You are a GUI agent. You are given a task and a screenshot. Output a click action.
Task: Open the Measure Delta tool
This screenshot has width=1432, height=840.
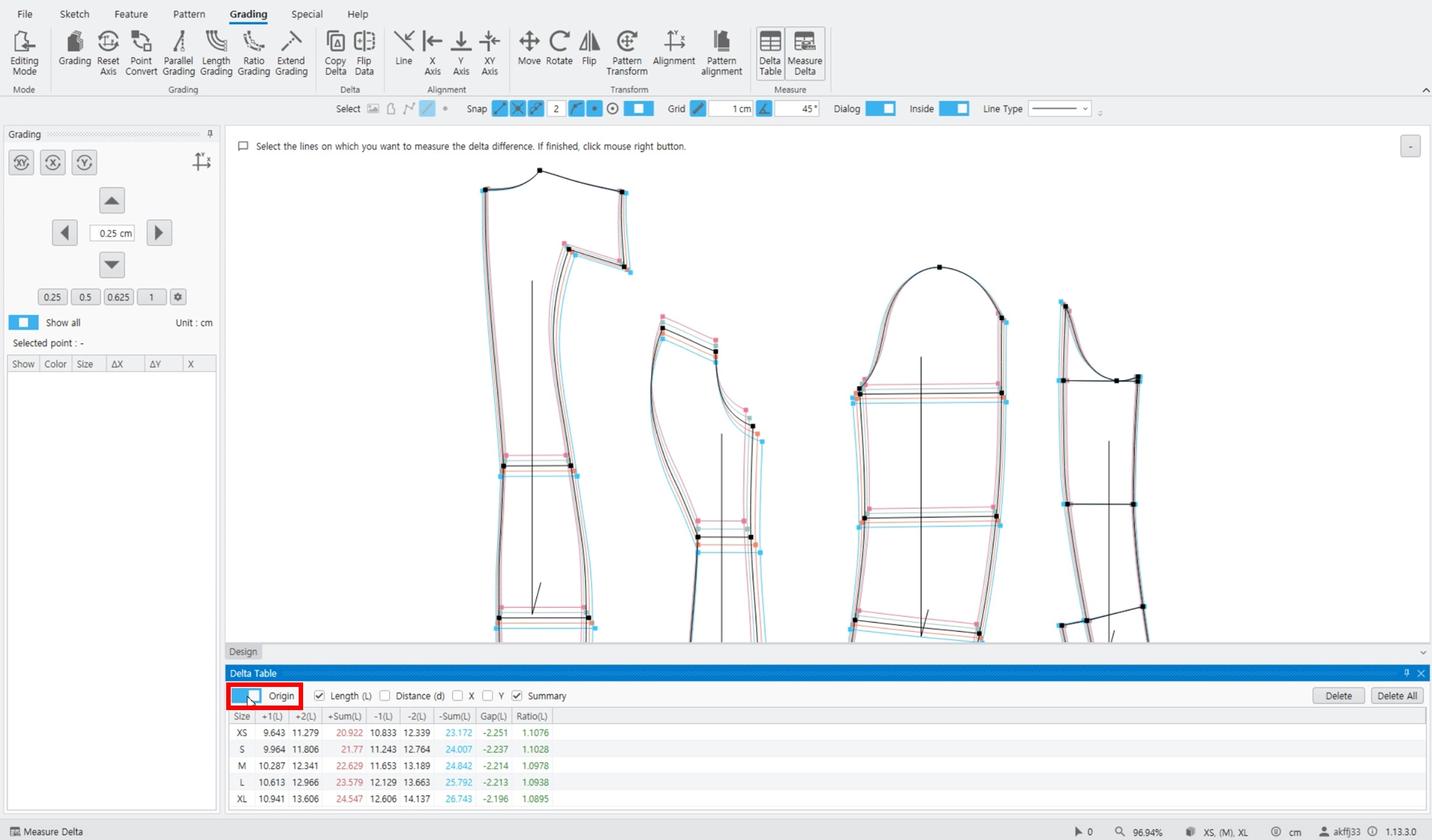(x=805, y=53)
